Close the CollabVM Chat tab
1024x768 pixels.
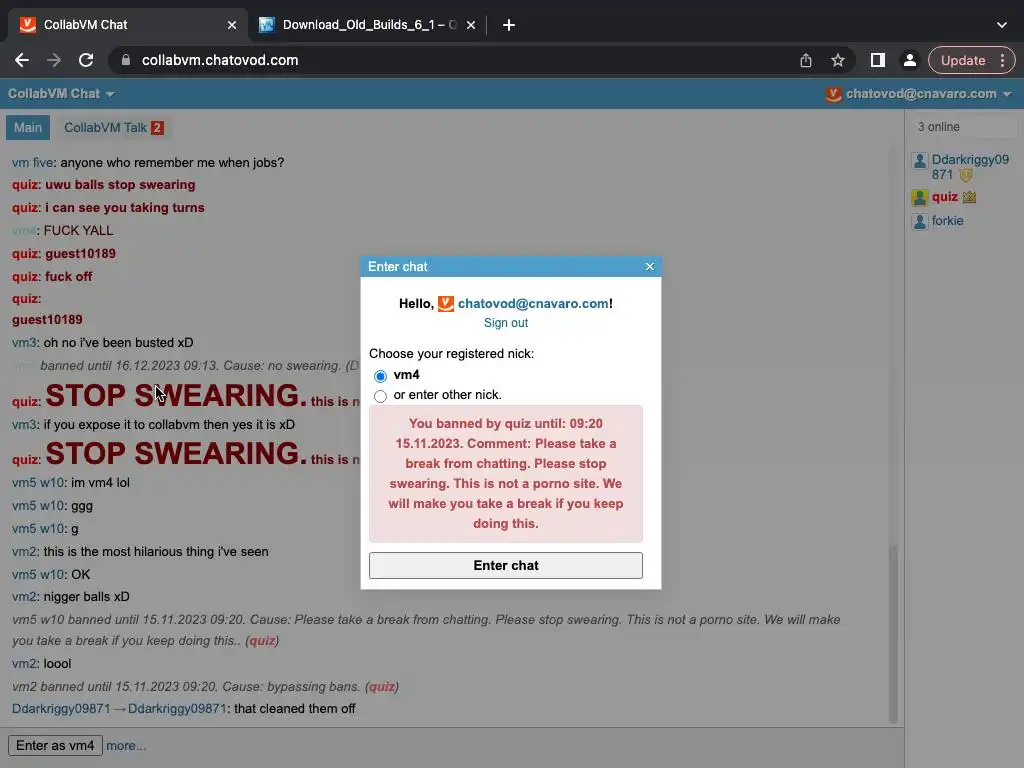232,25
